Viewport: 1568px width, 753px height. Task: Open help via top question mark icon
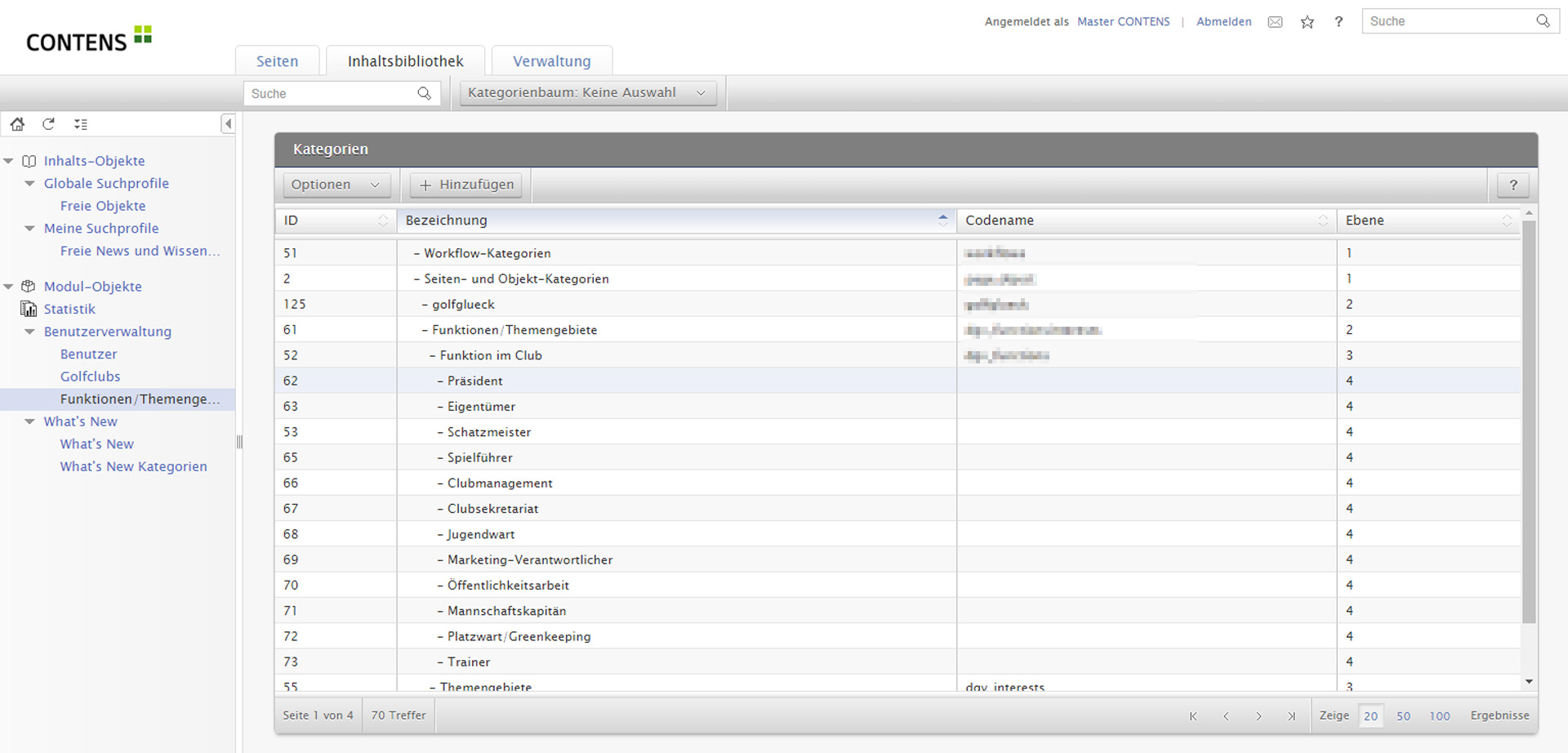(1339, 22)
